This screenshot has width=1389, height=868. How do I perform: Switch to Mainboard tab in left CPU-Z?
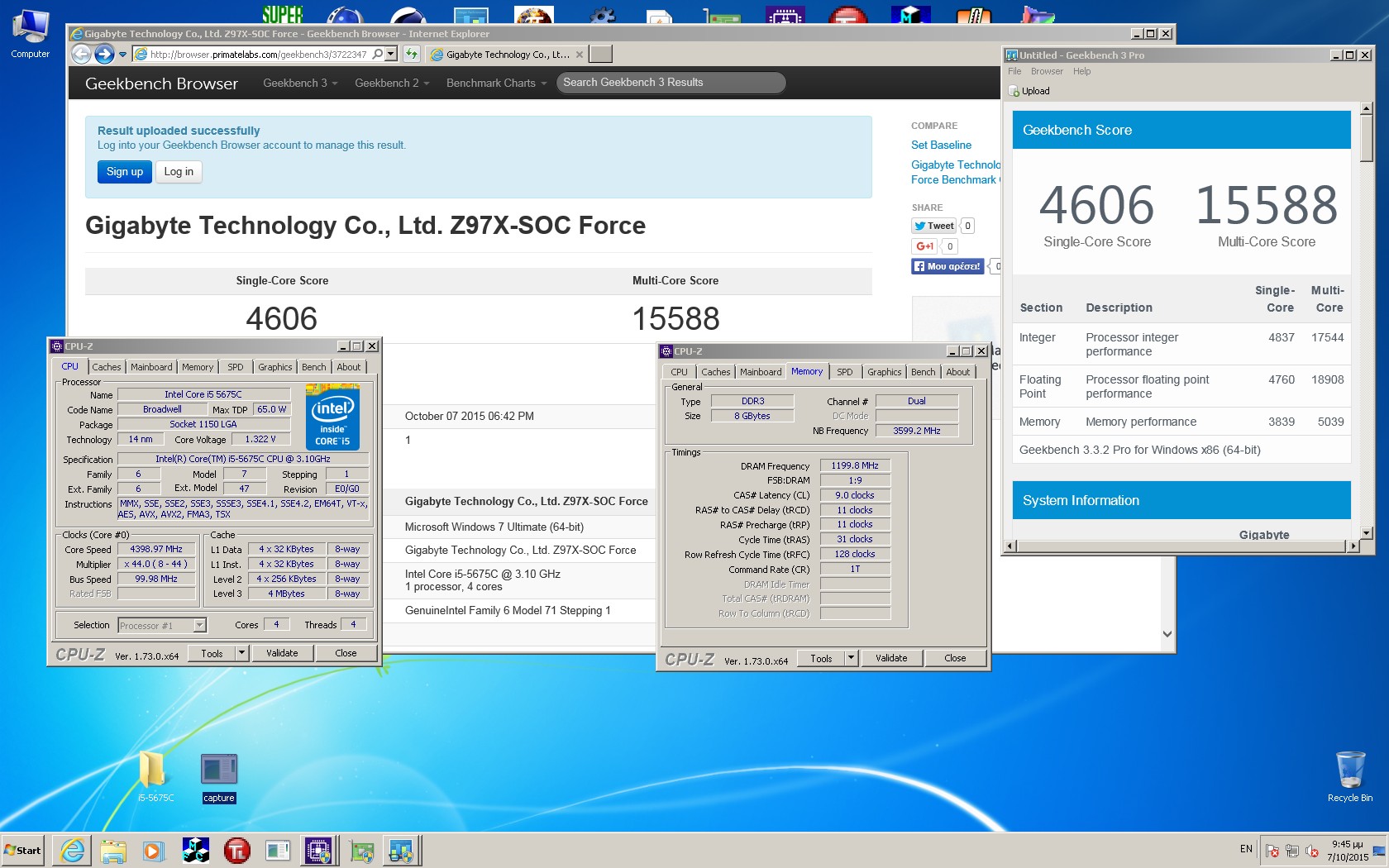151,367
